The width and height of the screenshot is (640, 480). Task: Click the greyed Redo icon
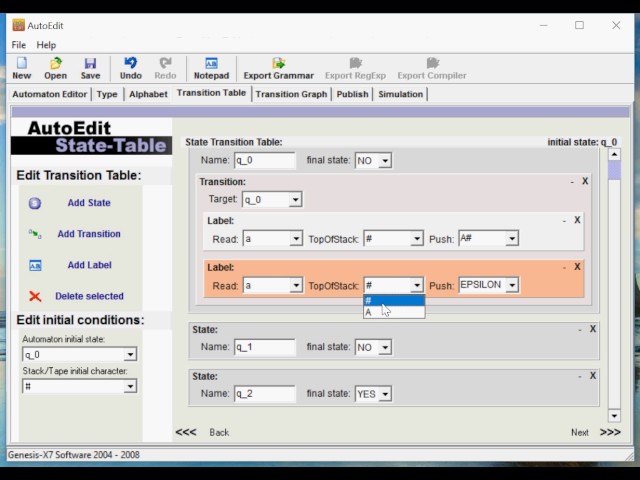[x=165, y=63]
